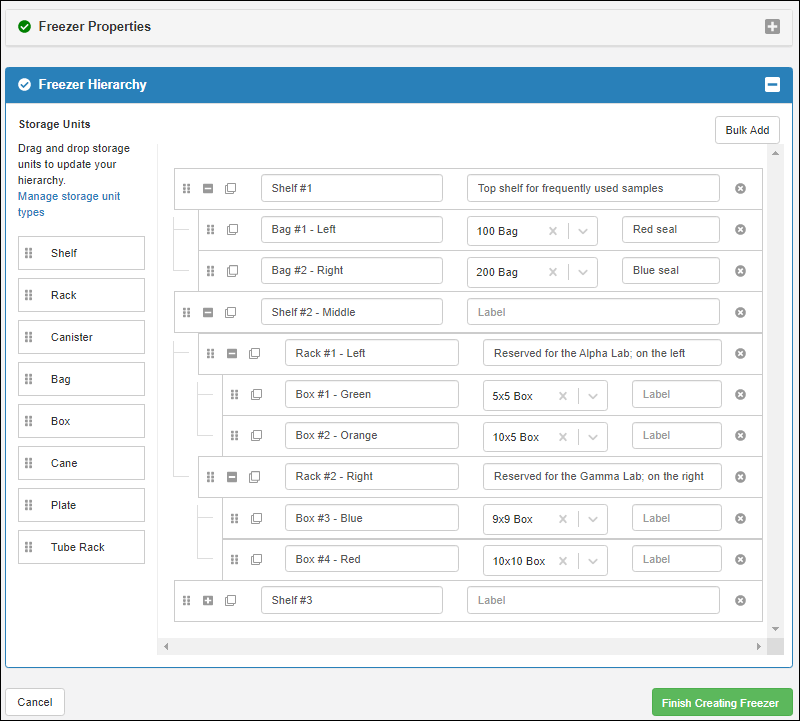
Task: Collapse the Rack #2 - Right node
Action: pyautogui.click(x=232, y=477)
